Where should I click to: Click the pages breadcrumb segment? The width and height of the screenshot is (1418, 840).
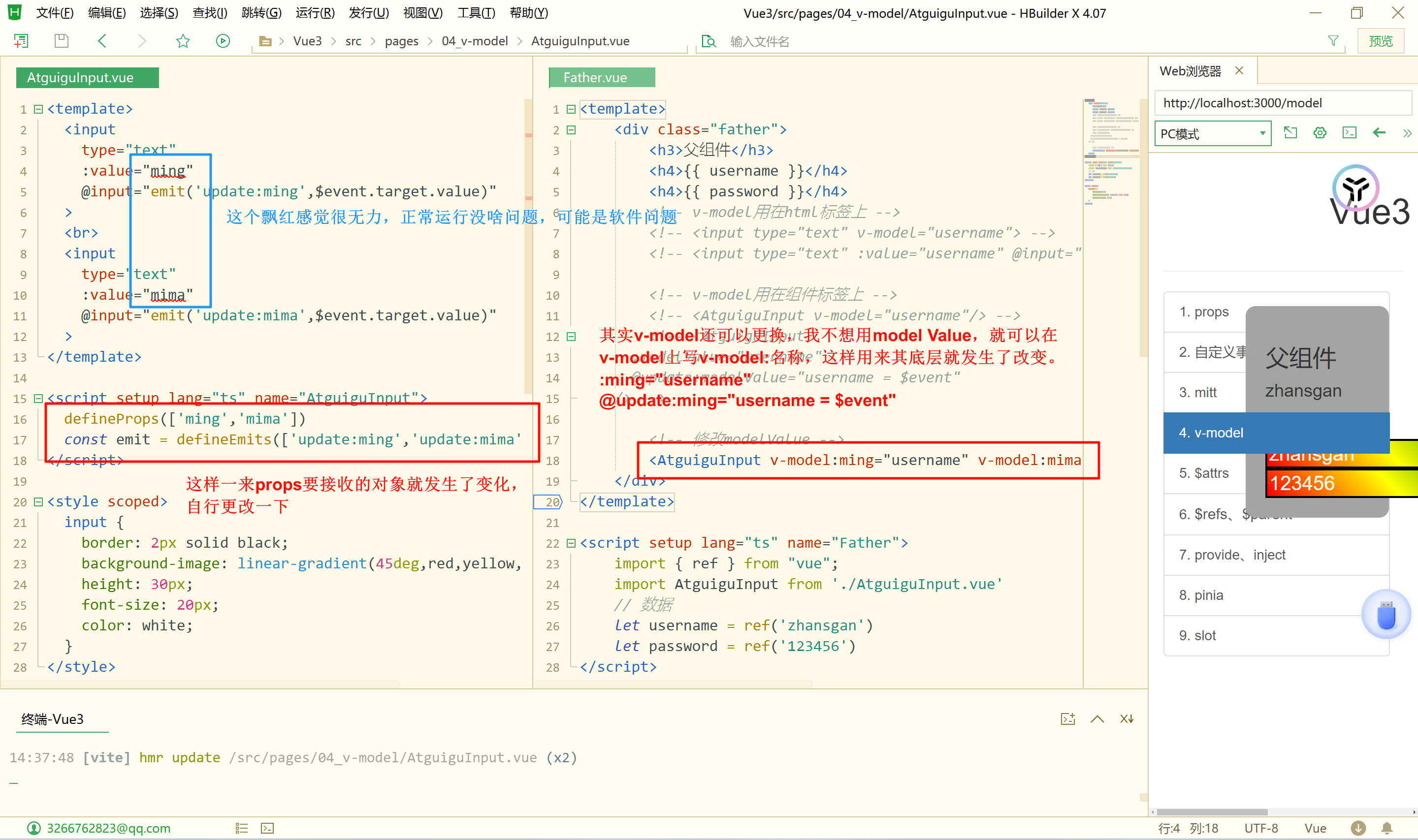click(x=401, y=41)
